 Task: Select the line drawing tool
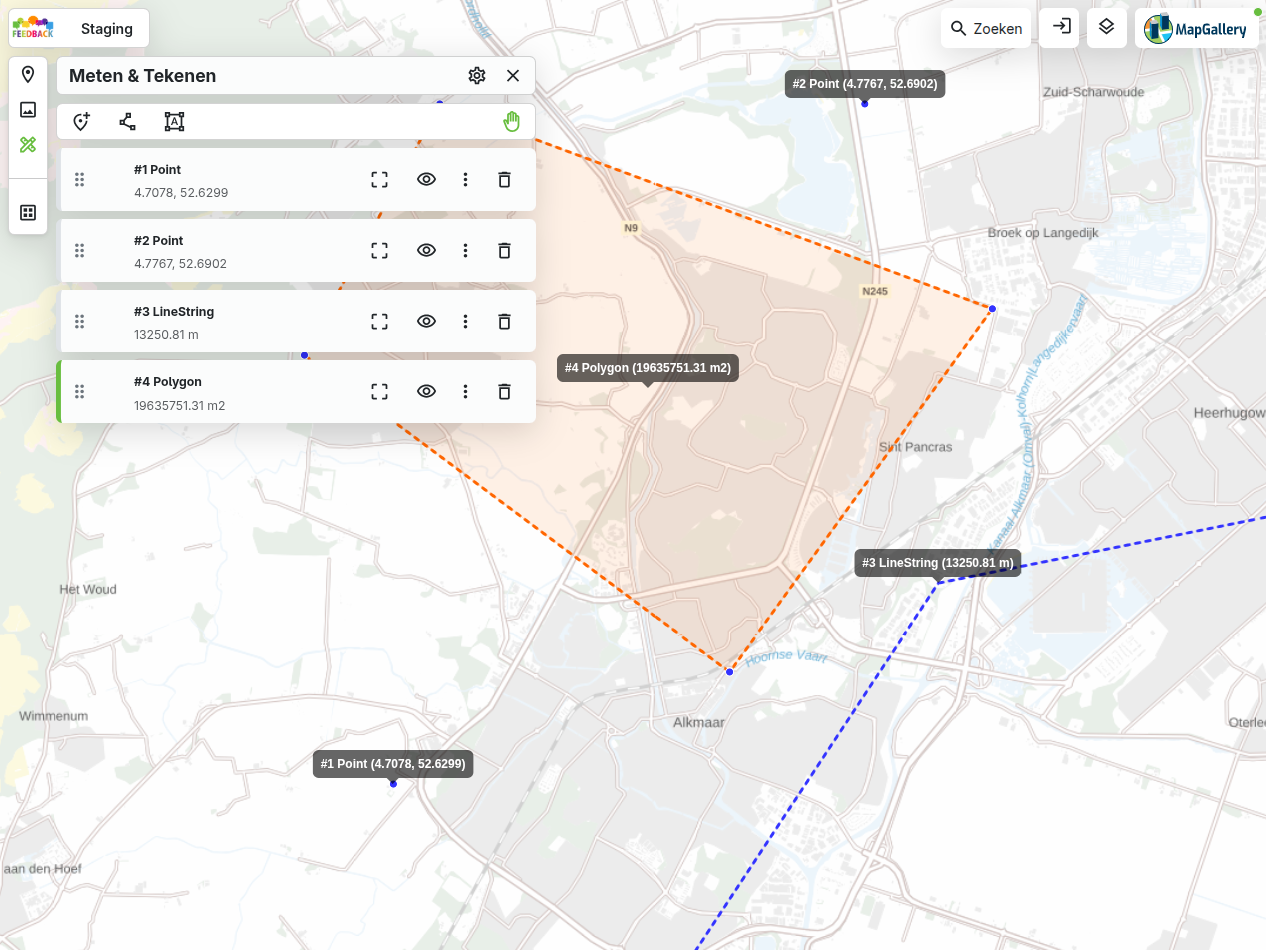(x=128, y=122)
